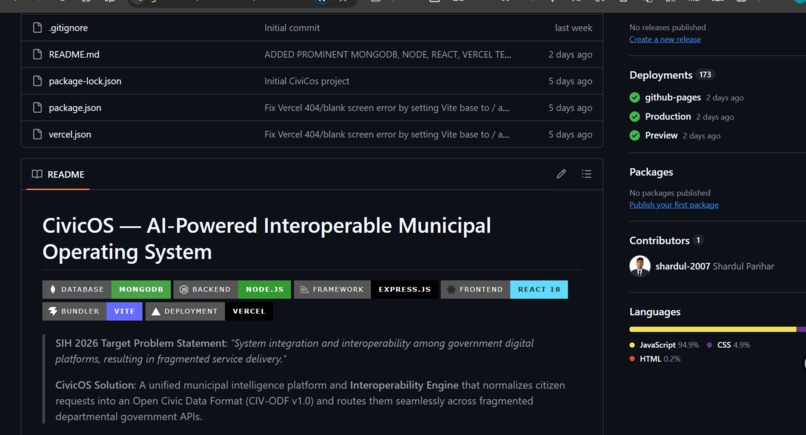This screenshot has width=806, height=435.
Task: Click purple CSS color dot
Action: [x=709, y=345]
